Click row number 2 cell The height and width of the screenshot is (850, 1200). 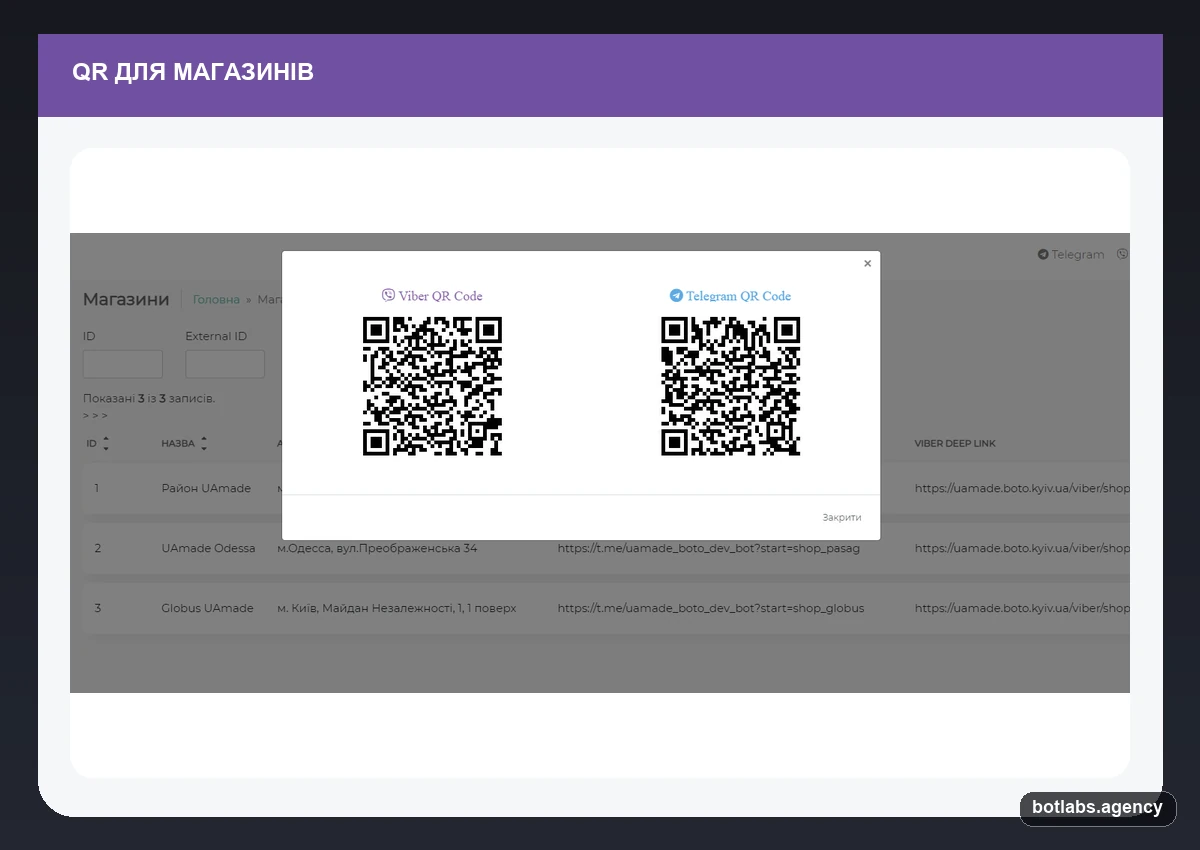coord(98,548)
